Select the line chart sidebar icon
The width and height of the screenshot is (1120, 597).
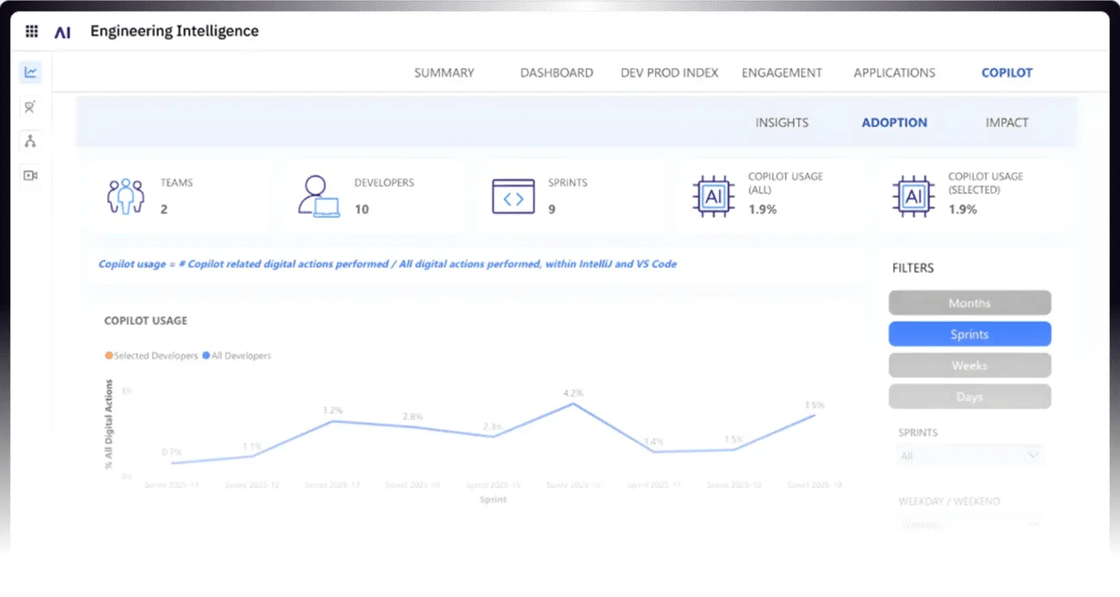[30, 72]
